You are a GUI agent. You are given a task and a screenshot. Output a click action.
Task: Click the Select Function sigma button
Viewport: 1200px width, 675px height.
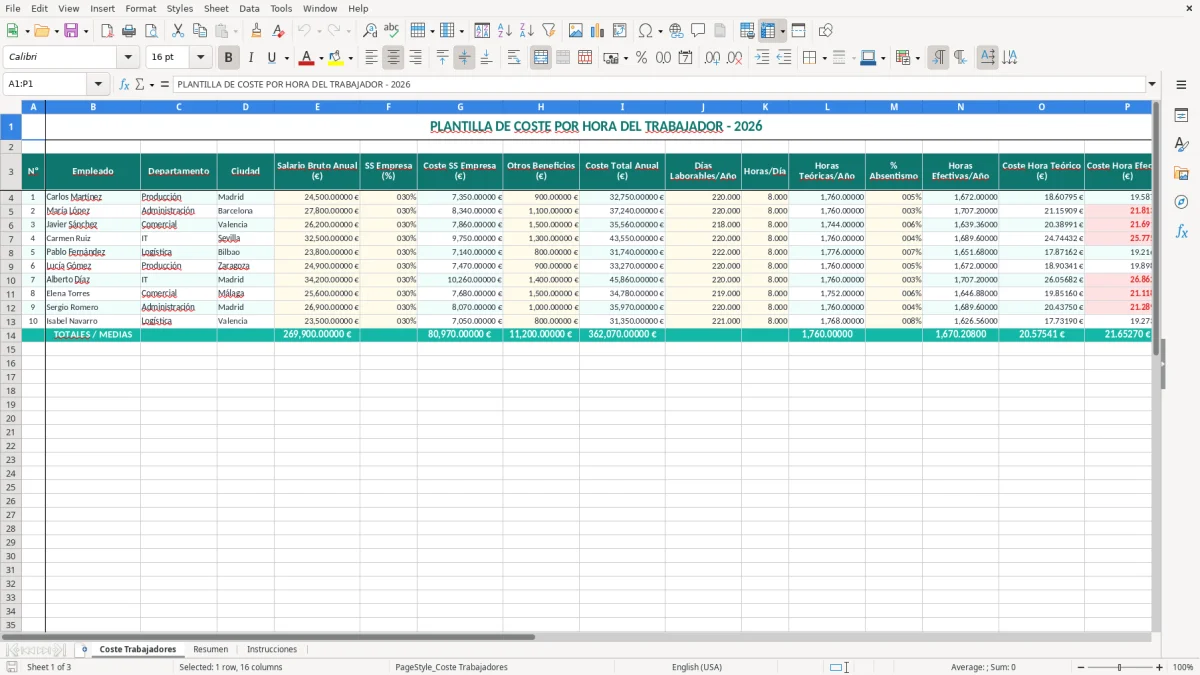click(x=140, y=85)
